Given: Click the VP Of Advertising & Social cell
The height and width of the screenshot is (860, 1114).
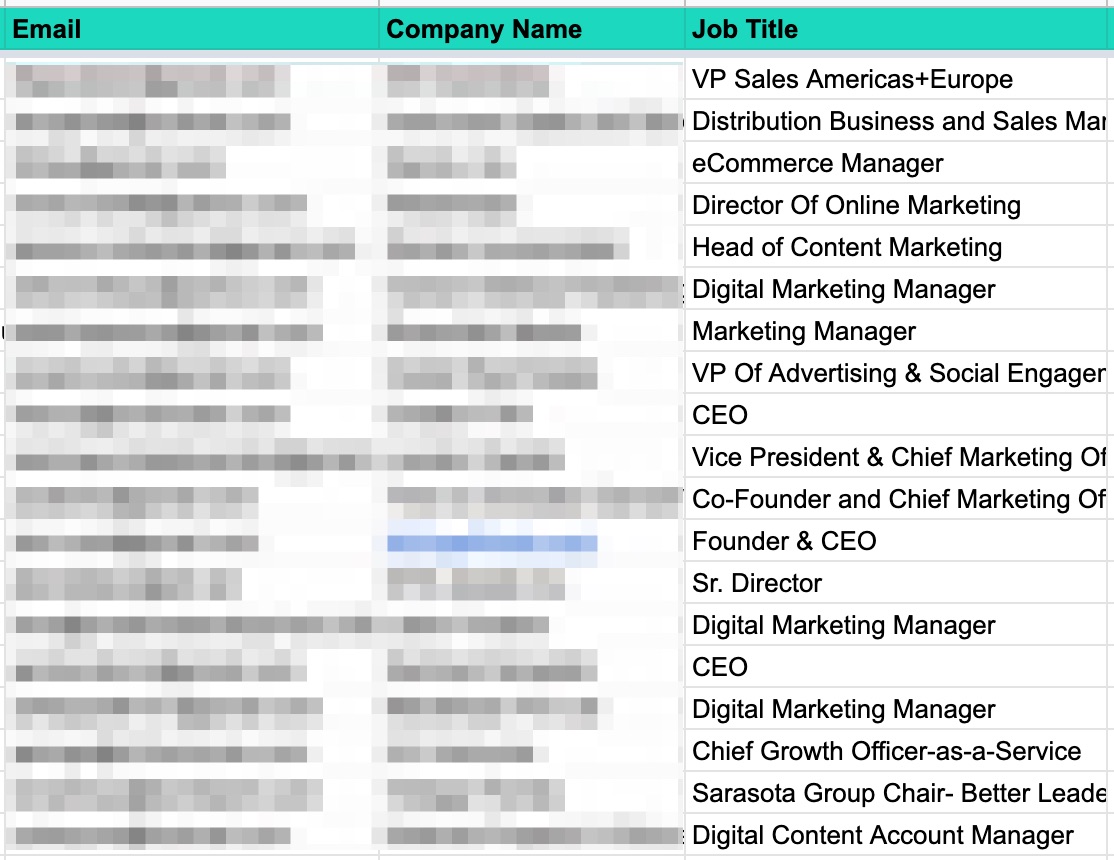Looking at the screenshot, I should [898, 374].
